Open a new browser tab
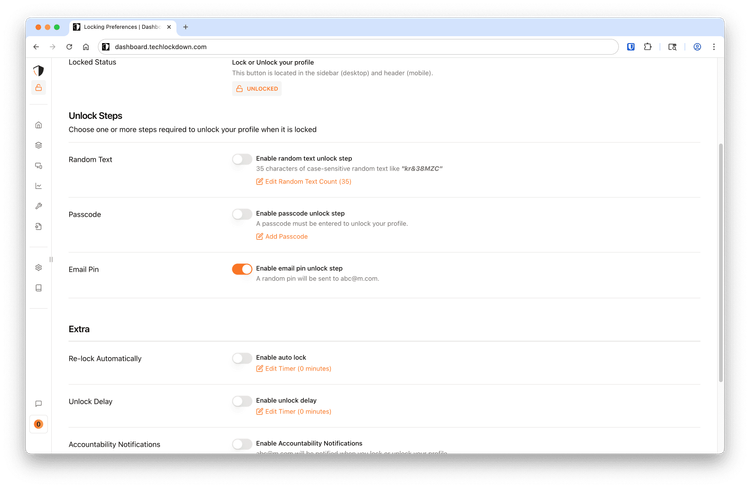The width and height of the screenshot is (750, 488). [x=186, y=27]
